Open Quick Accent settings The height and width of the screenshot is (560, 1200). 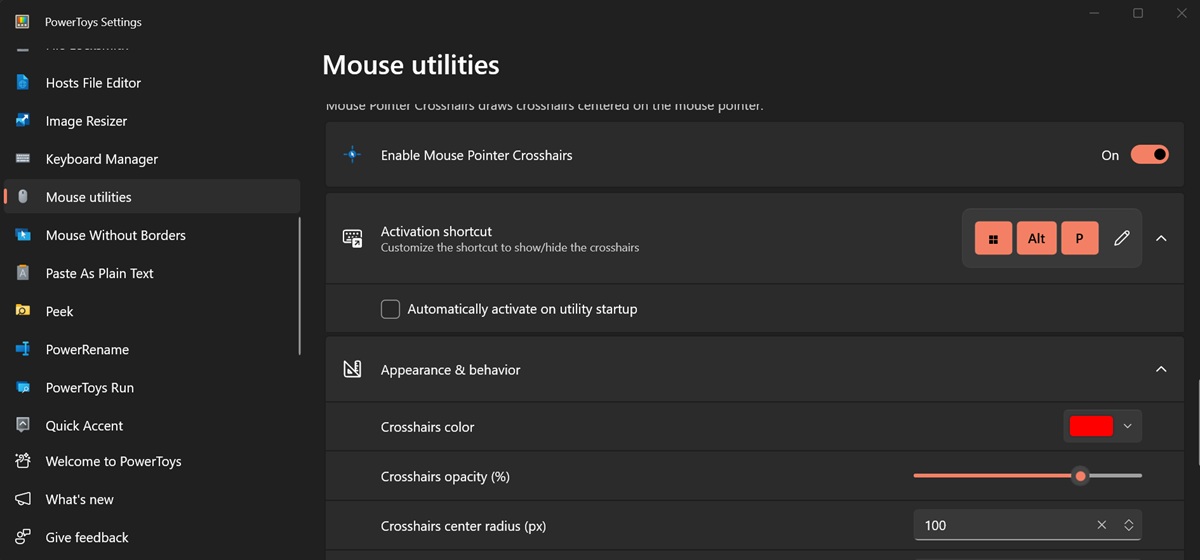(x=152, y=425)
